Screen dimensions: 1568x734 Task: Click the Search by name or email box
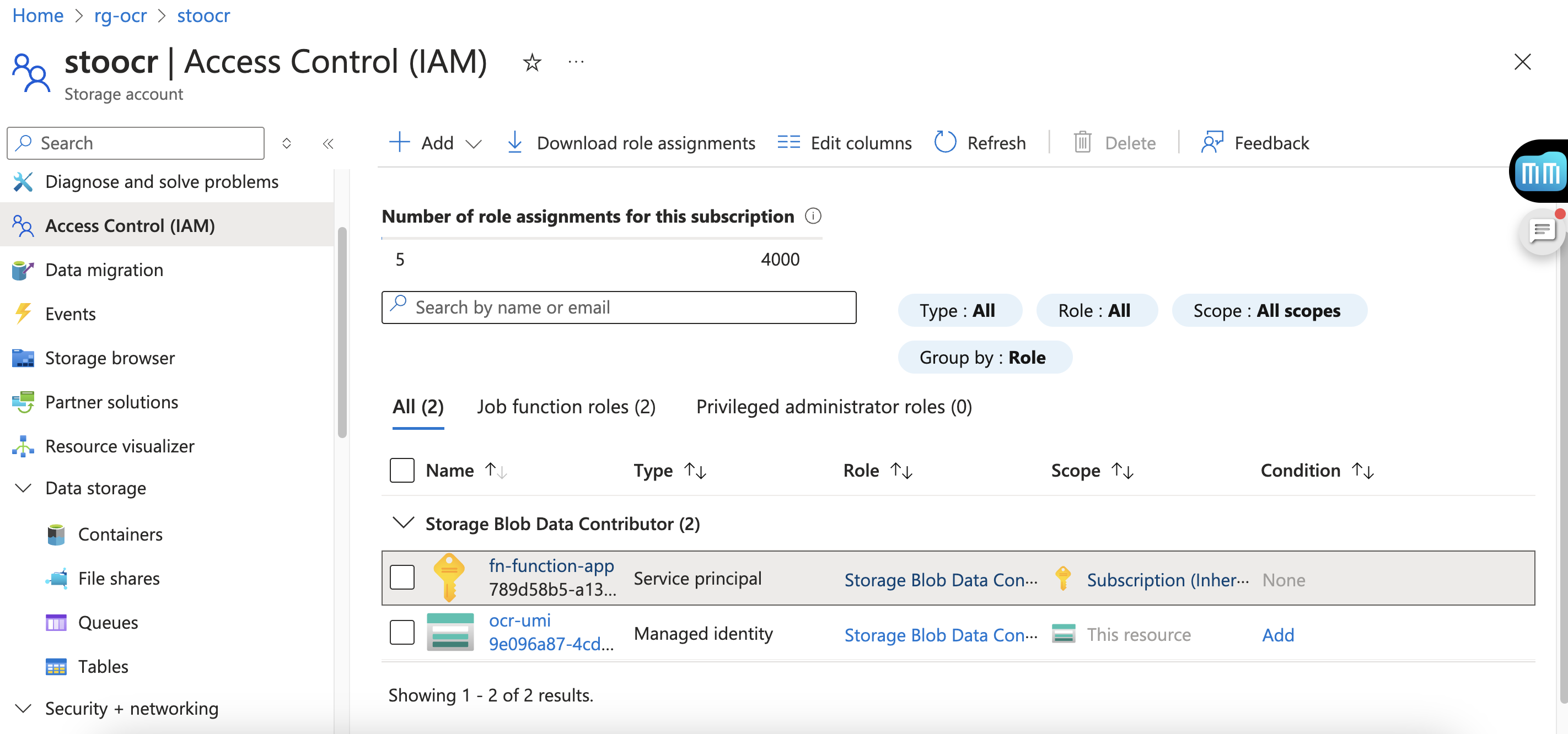pyautogui.click(x=619, y=307)
